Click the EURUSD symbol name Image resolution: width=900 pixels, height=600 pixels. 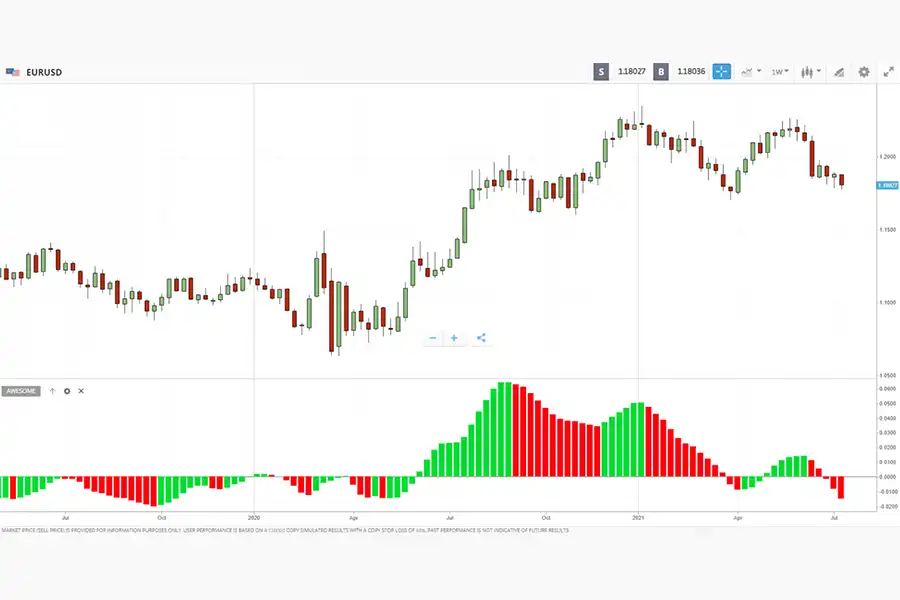[x=44, y=72]
